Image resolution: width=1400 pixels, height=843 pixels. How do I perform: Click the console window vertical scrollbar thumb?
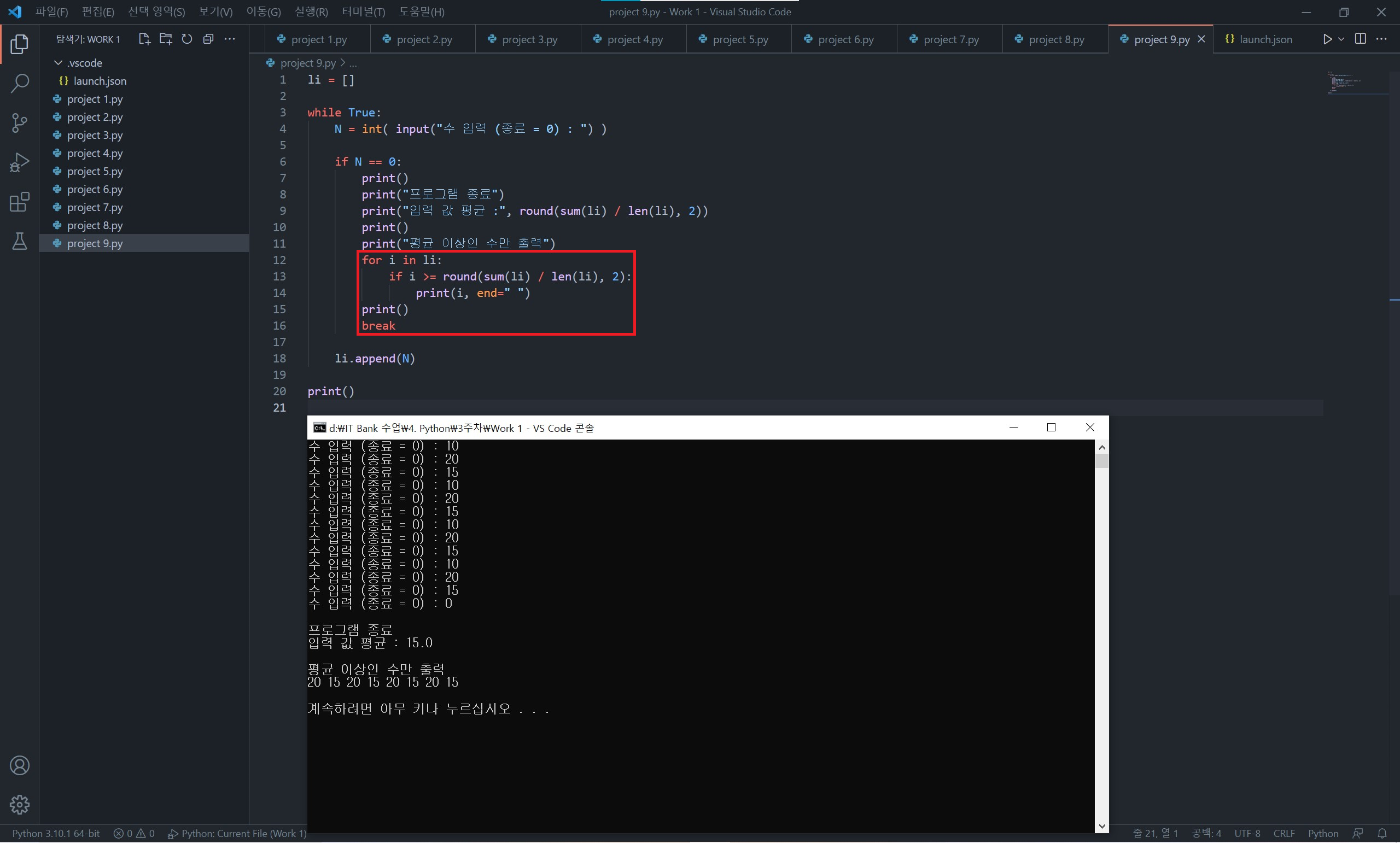click(x=1102, y=461)
